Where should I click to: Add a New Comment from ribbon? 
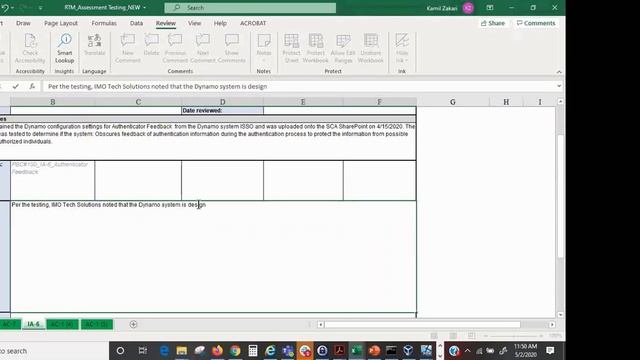coord(128,49)
